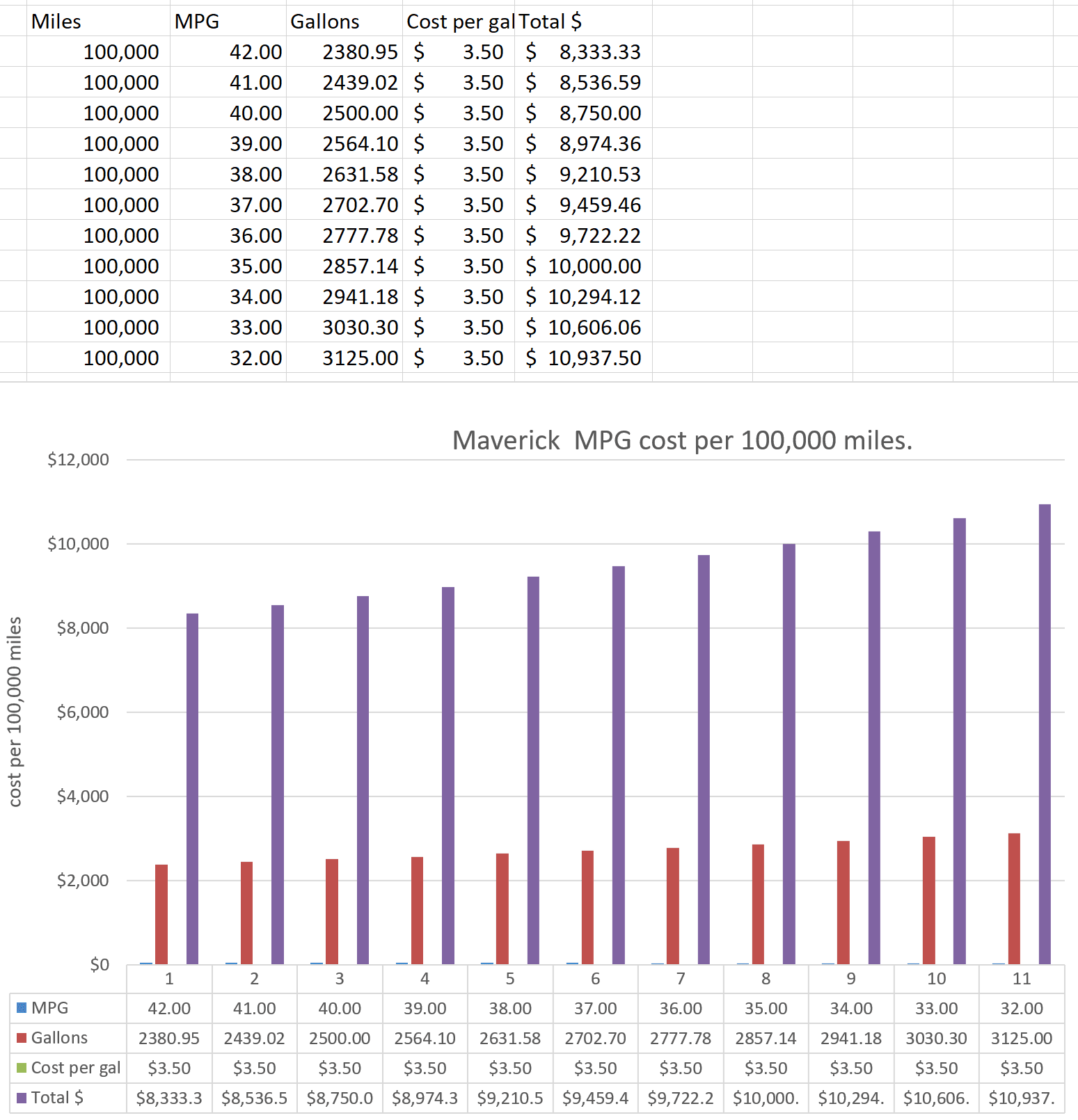
Task: Click category number 1 in the chart data table
Action: (x=169, y=979)
